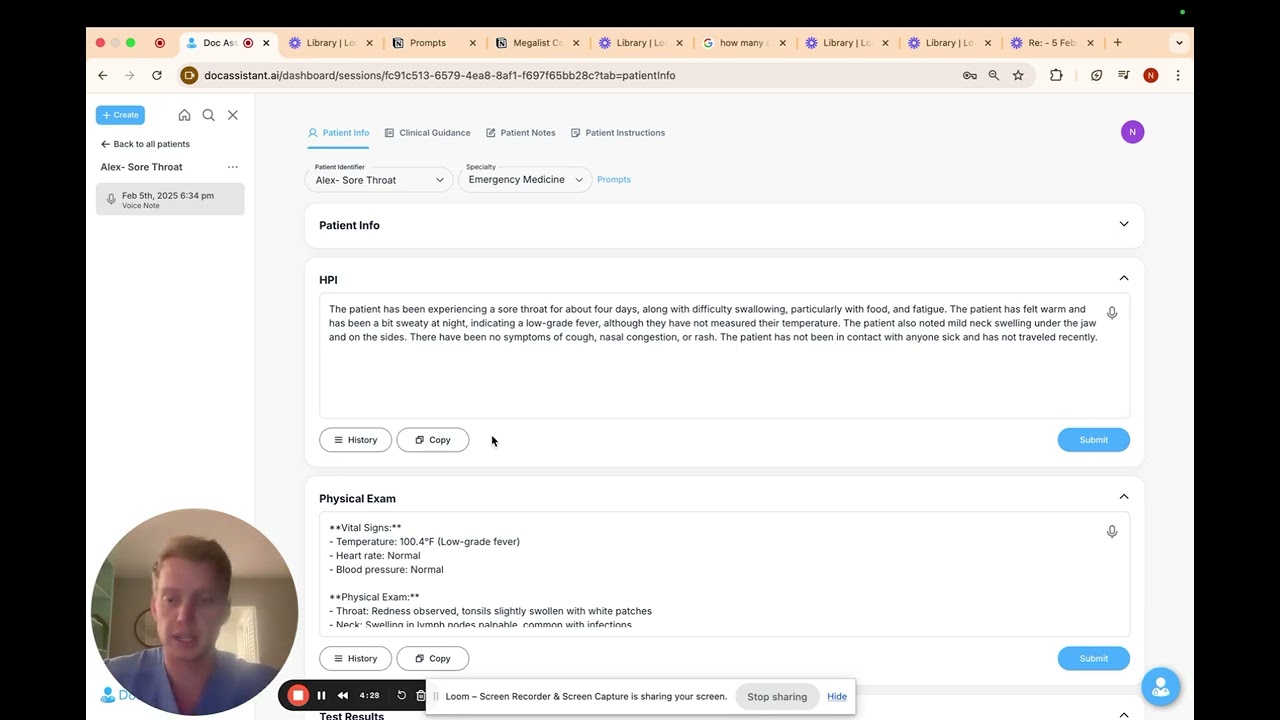Switch to the Patient Notes tab
Screen dimensions: 1280x720
(x=520, y=132)
